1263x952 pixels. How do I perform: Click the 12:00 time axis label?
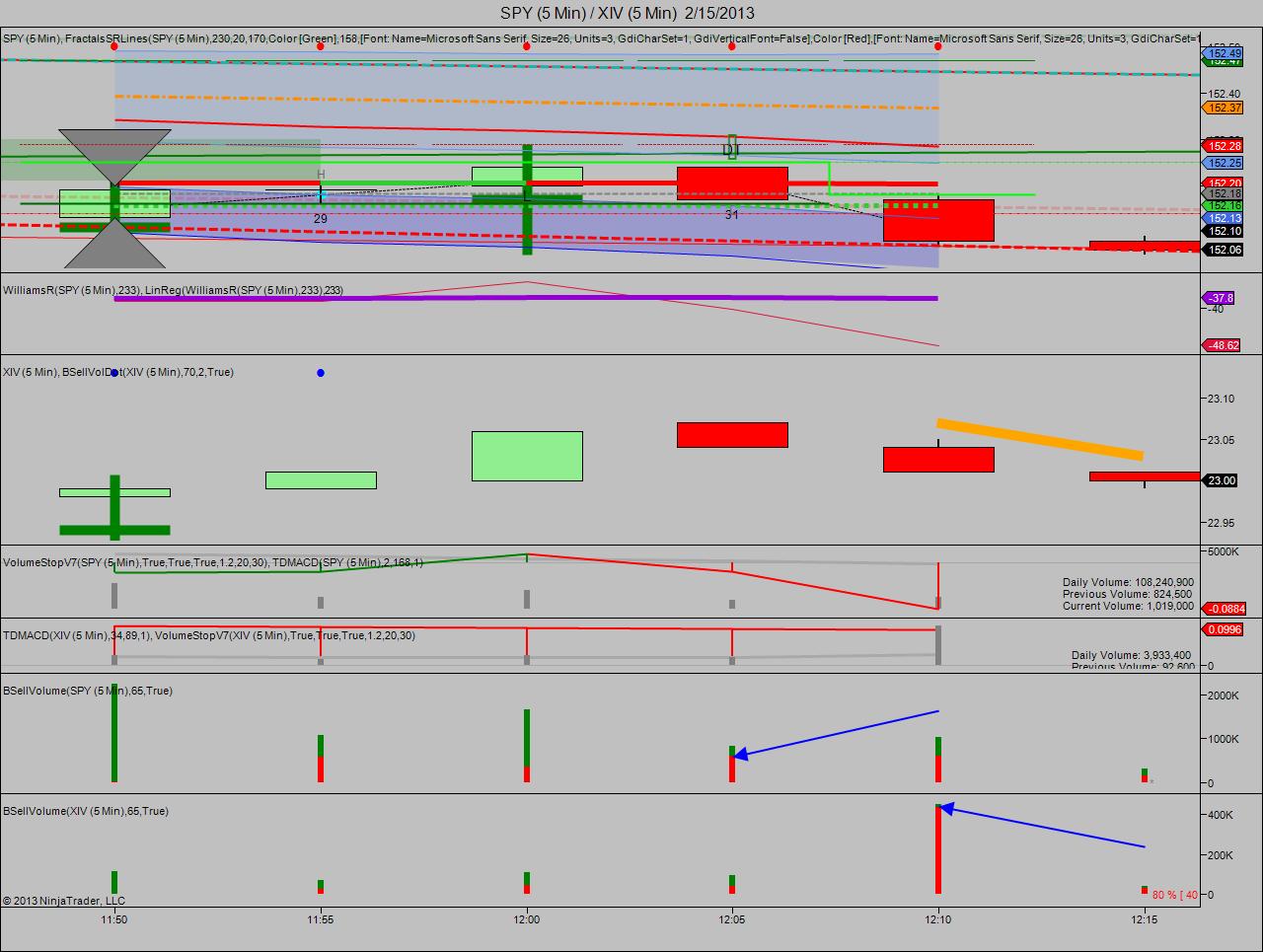(x=527, y=919)
